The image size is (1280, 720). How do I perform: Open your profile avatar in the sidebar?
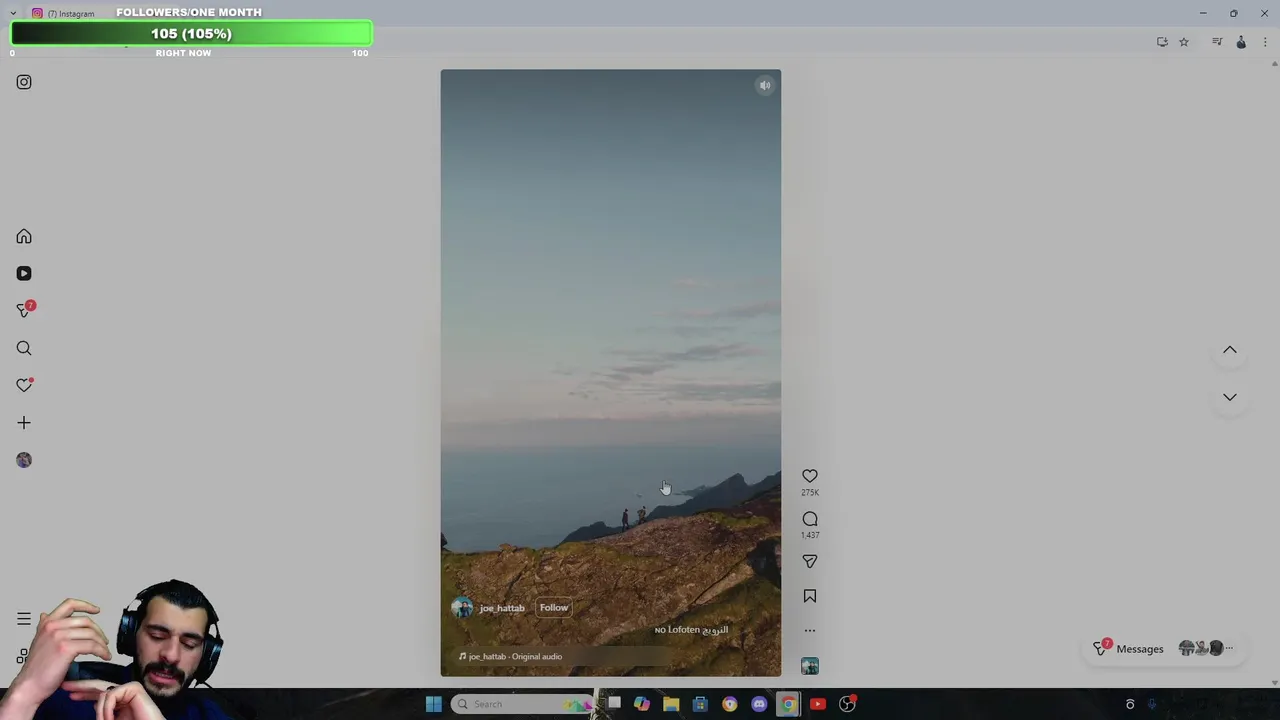coord(24,460)
